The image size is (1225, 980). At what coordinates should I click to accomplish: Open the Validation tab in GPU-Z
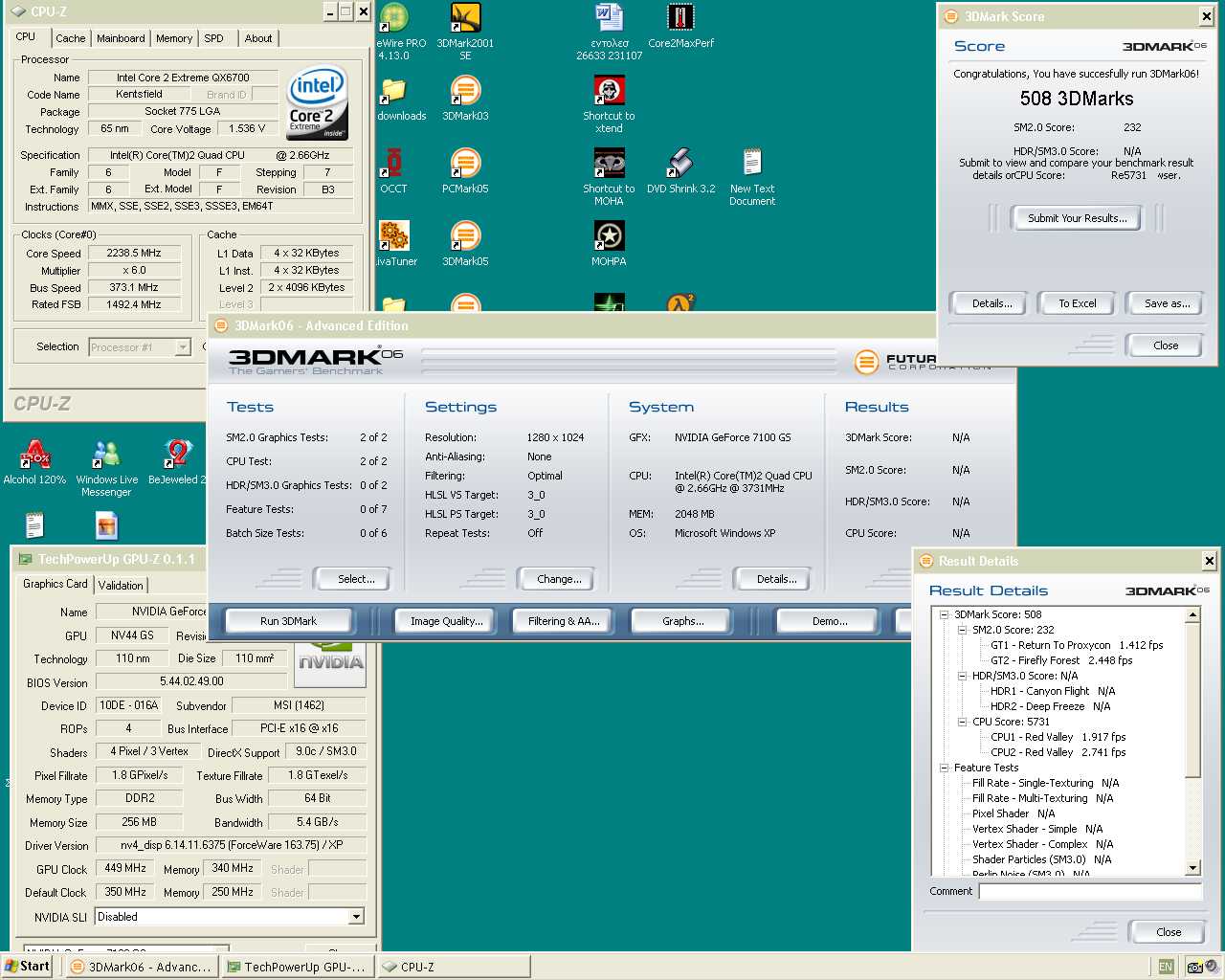pyautogui.click(x=121, y=585)
